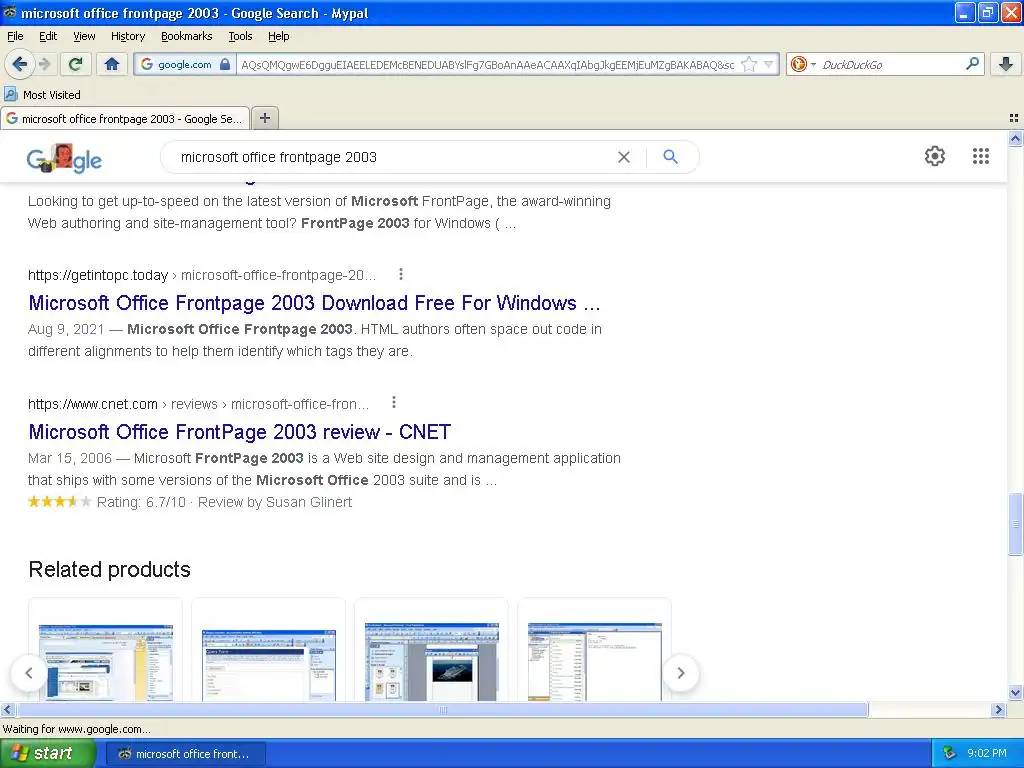Screen dimensions: 1024x768
Task: Open the downloads arrow button
Action: (x=1006, y=64)
